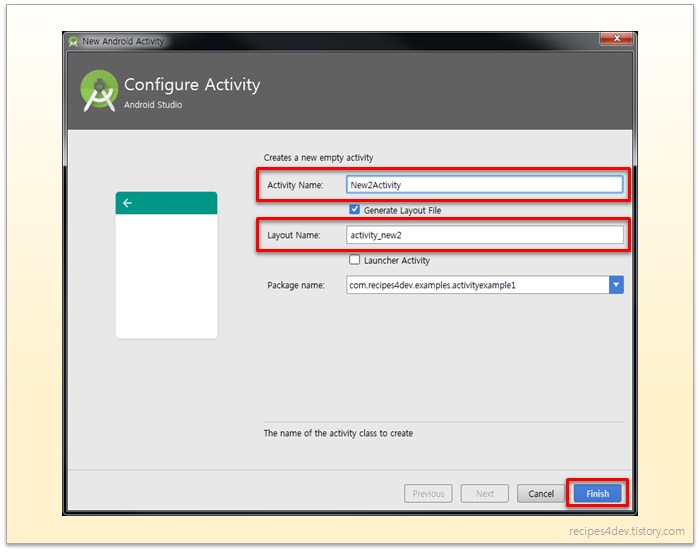Close the New Android Activity dialog
700x553 pixels.
[x=617, y=38]
